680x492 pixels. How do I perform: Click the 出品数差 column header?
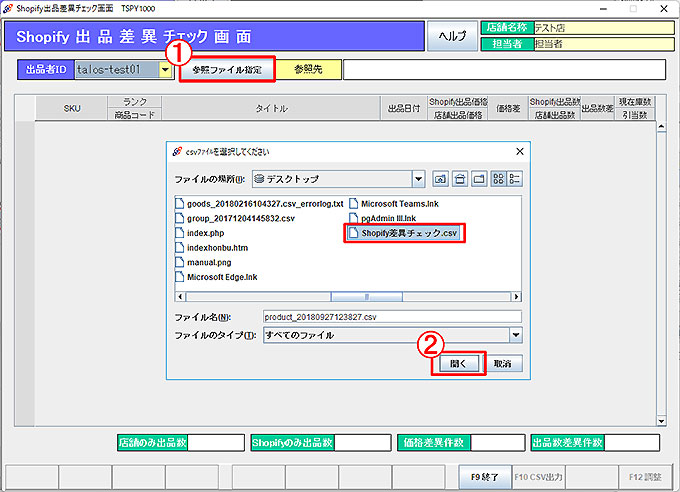598,108
